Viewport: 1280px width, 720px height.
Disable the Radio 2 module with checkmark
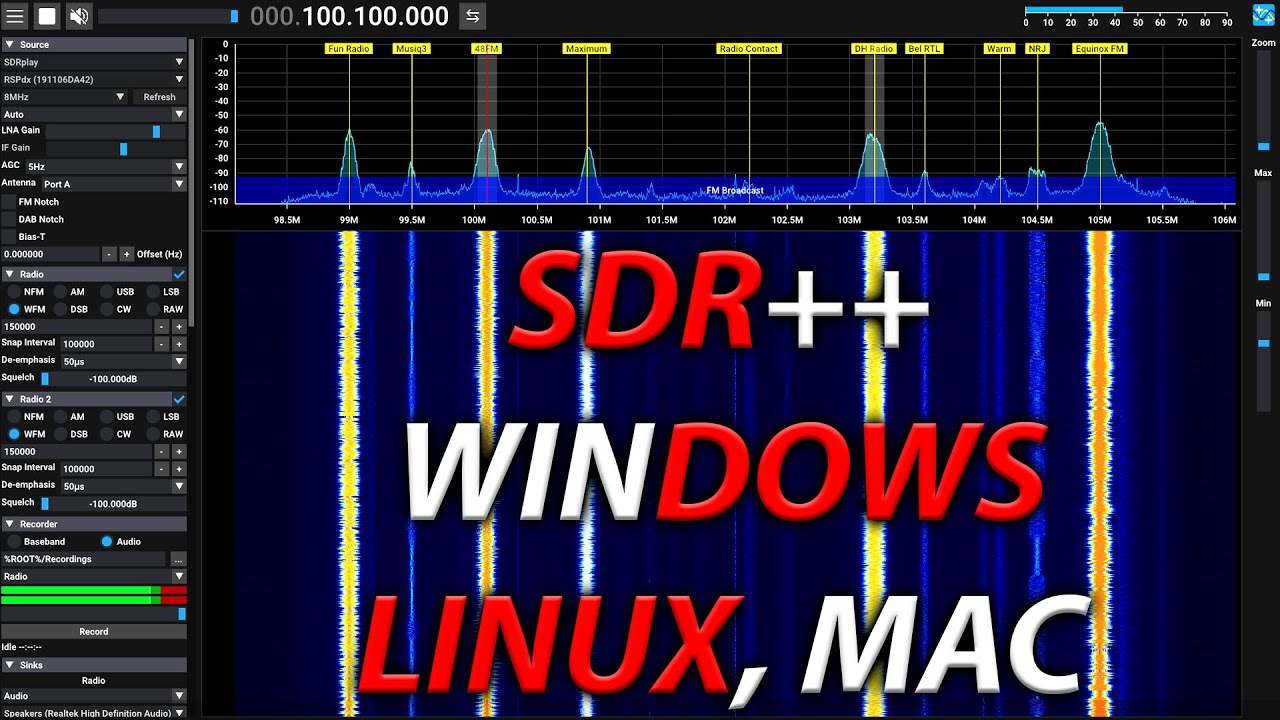179,399
